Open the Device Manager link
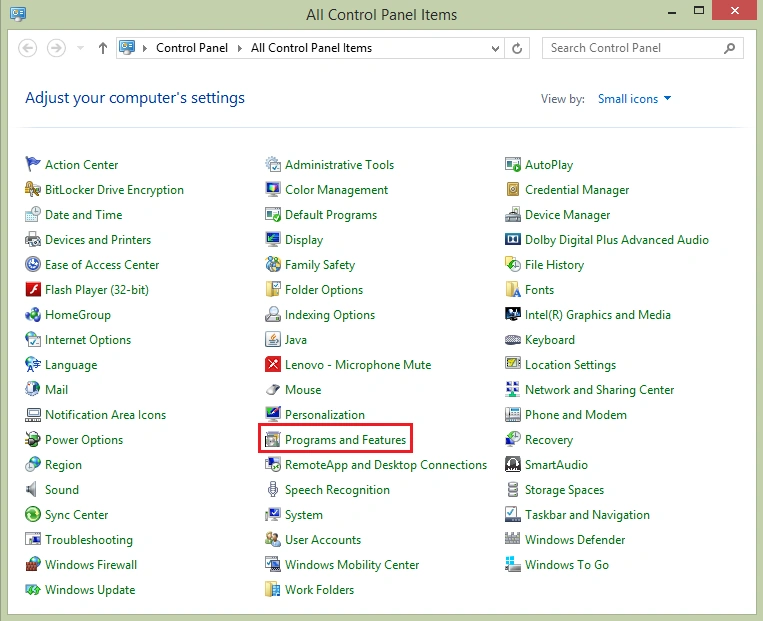The width and height of the screenshot is (763, 621). coord(567,215)
